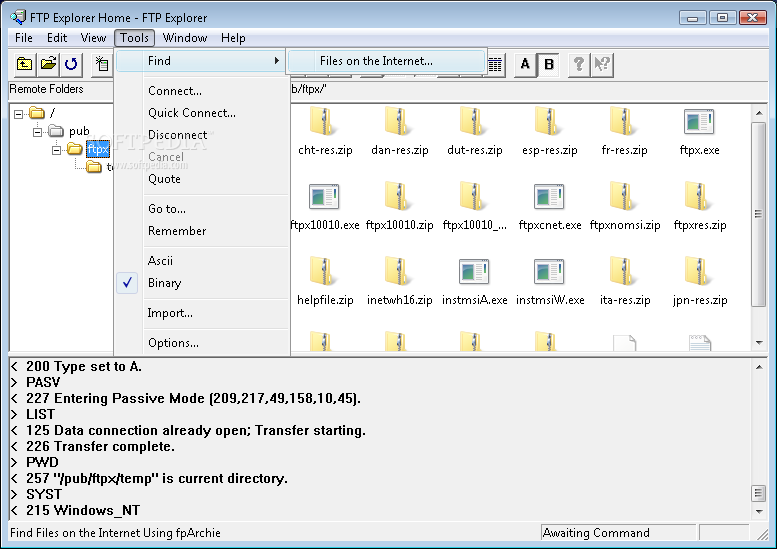The height and width of the screenshot is (549, 777).
Task: Select the pub folder in tree
Action: pyautogui.click(x=69, y=131)
